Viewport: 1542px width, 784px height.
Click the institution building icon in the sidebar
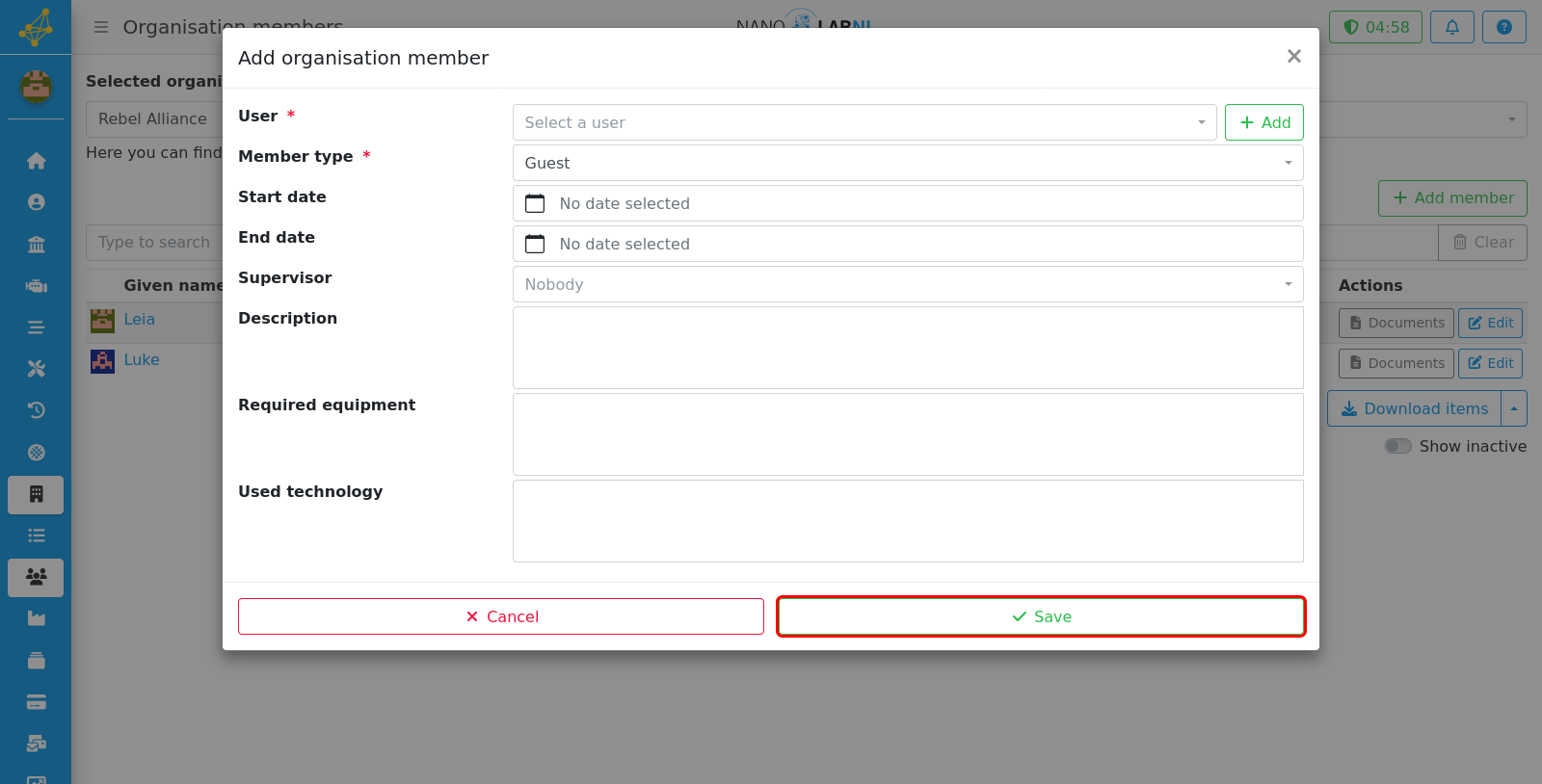click(36, 244)
